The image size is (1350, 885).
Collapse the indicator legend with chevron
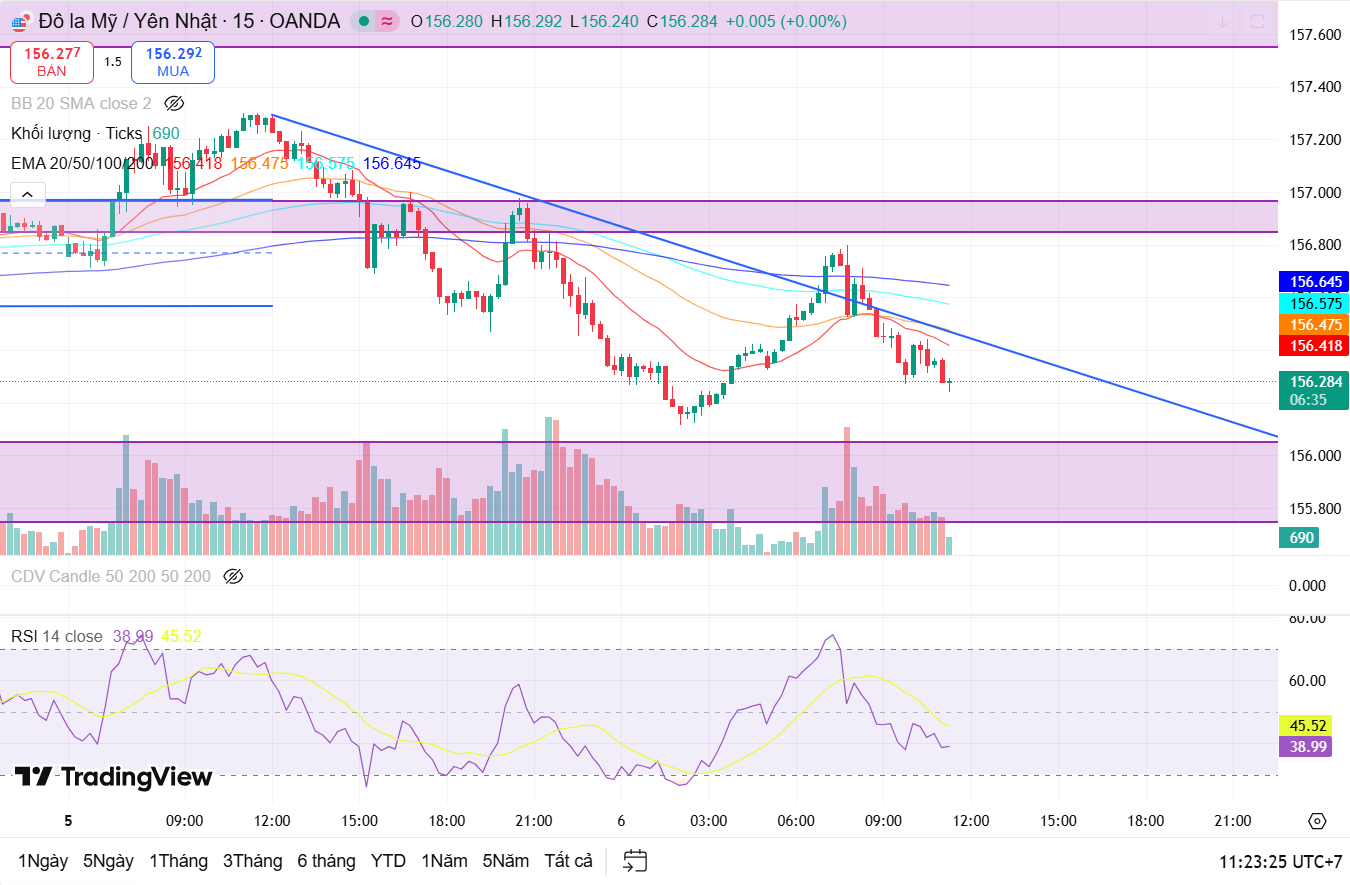27,194
